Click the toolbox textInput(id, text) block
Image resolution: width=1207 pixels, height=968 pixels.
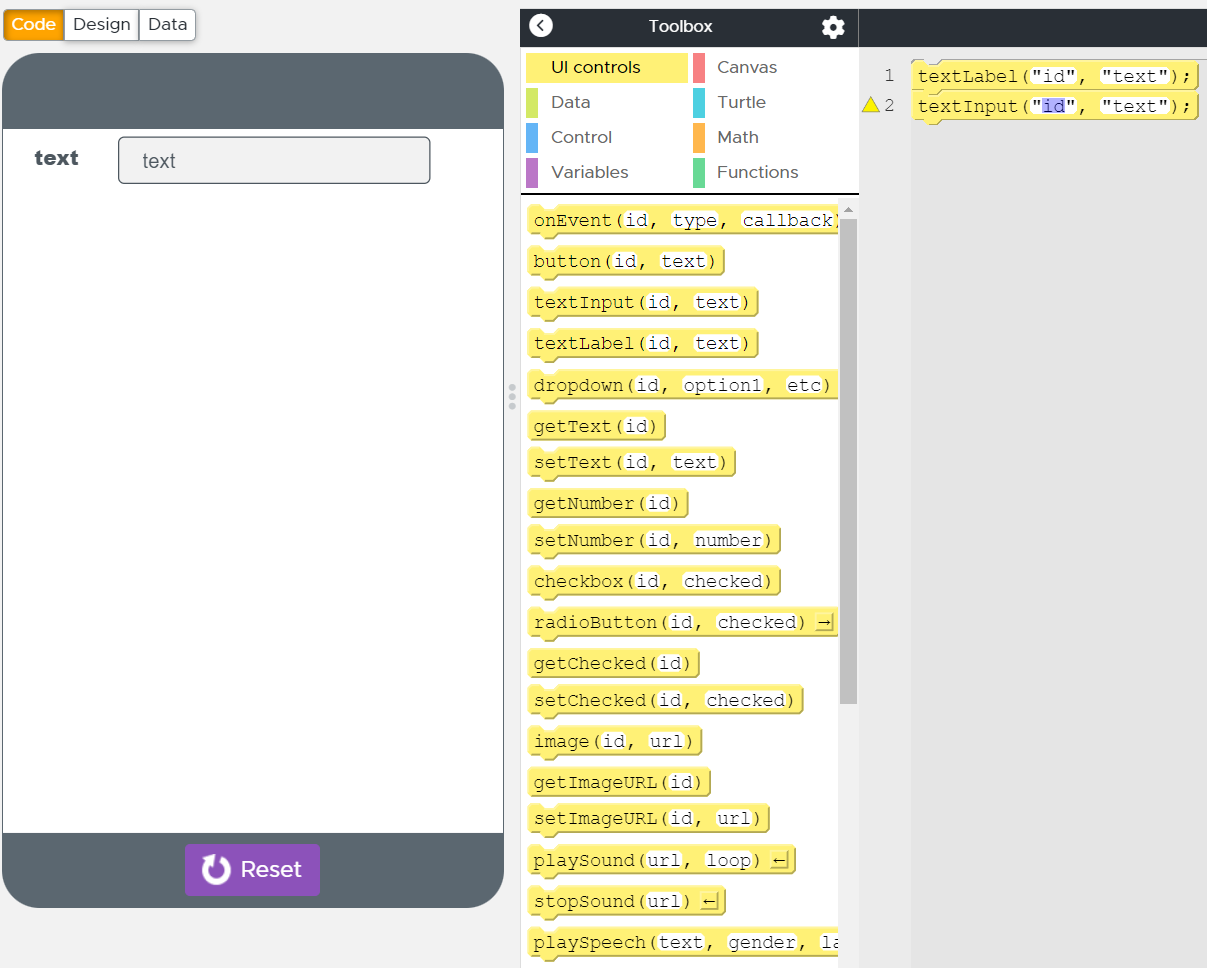pyautogui.click(x=643, y=303)
